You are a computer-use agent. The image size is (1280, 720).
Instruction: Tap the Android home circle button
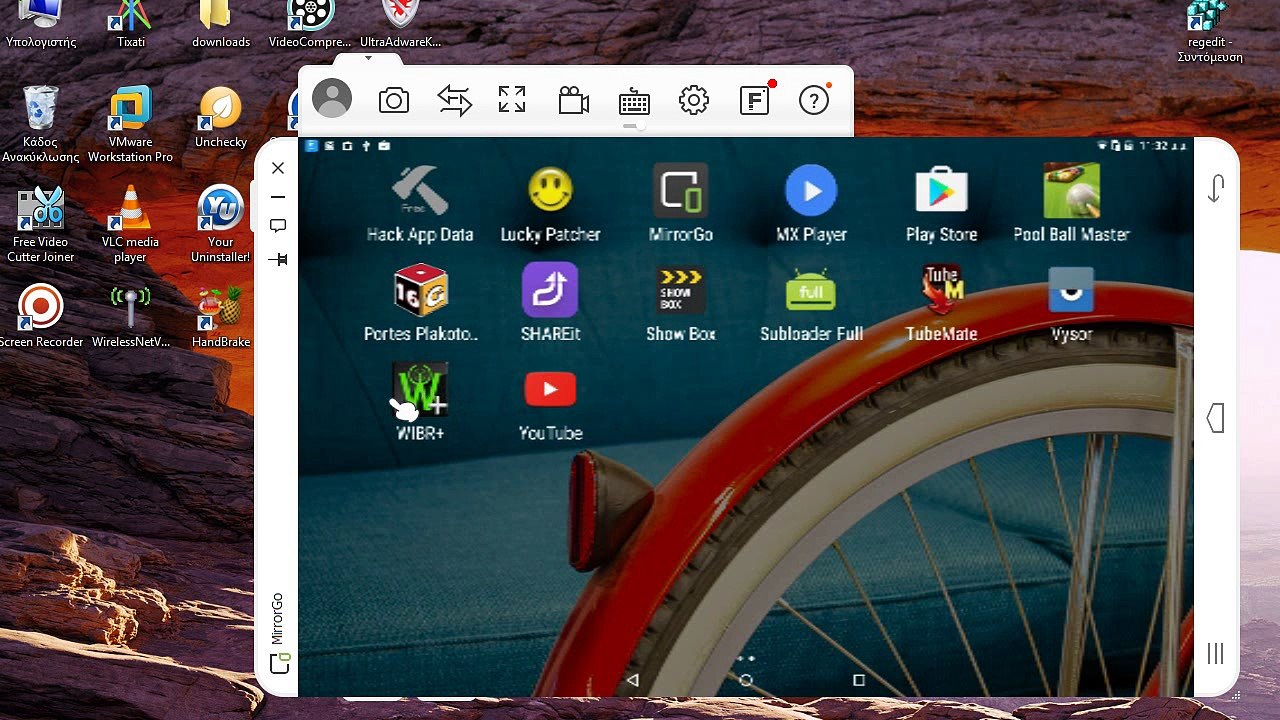[x=746, y=680]
